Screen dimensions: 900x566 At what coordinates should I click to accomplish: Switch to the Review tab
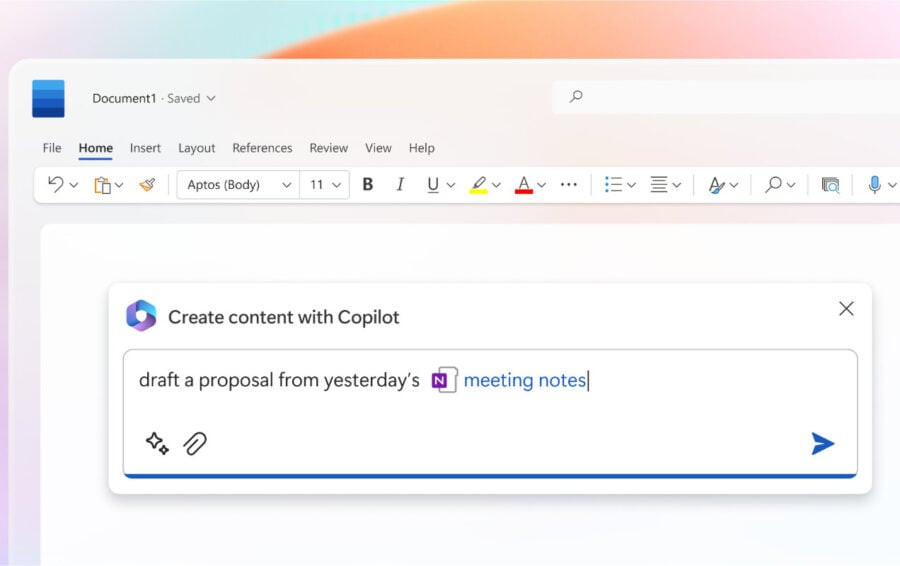click(x=328, y=148)
